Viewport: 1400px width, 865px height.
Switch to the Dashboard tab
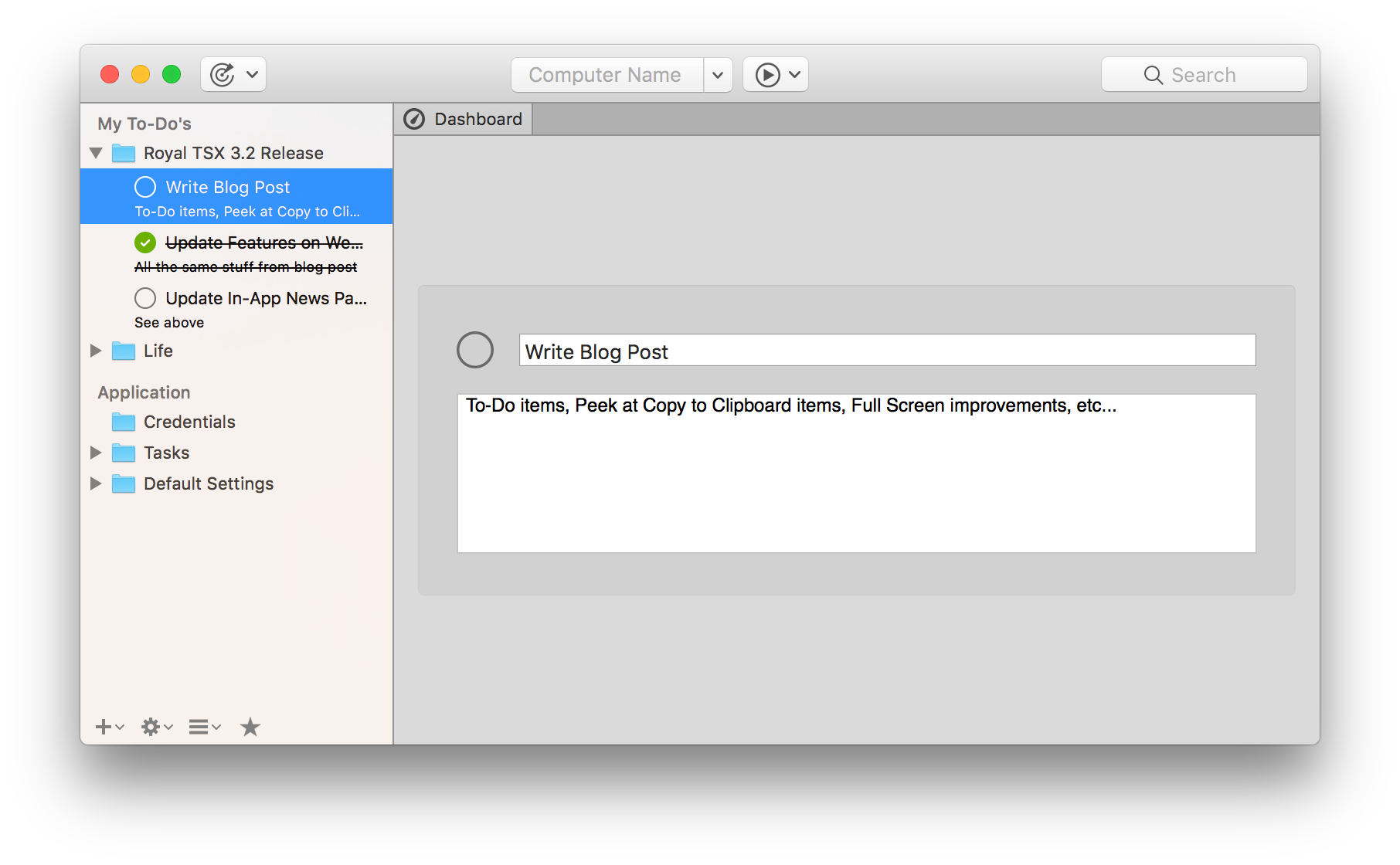click(464, 119)
